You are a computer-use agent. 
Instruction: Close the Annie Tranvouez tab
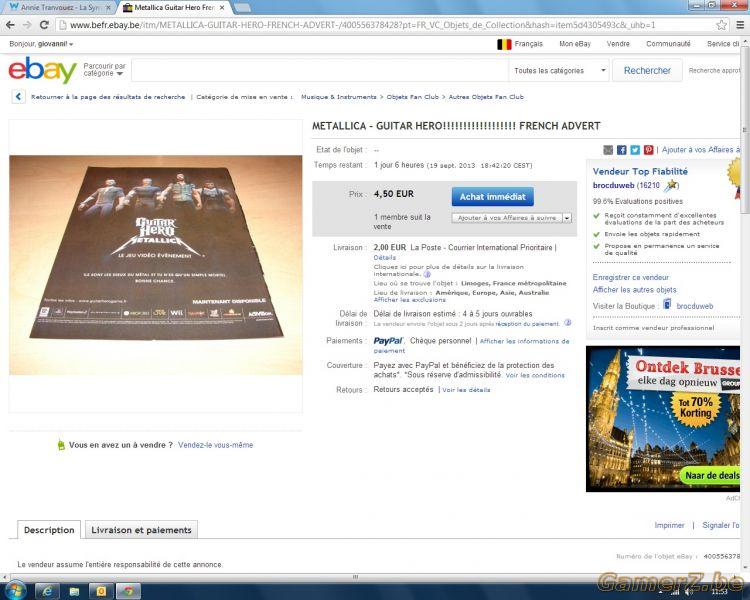pos(108,8)
